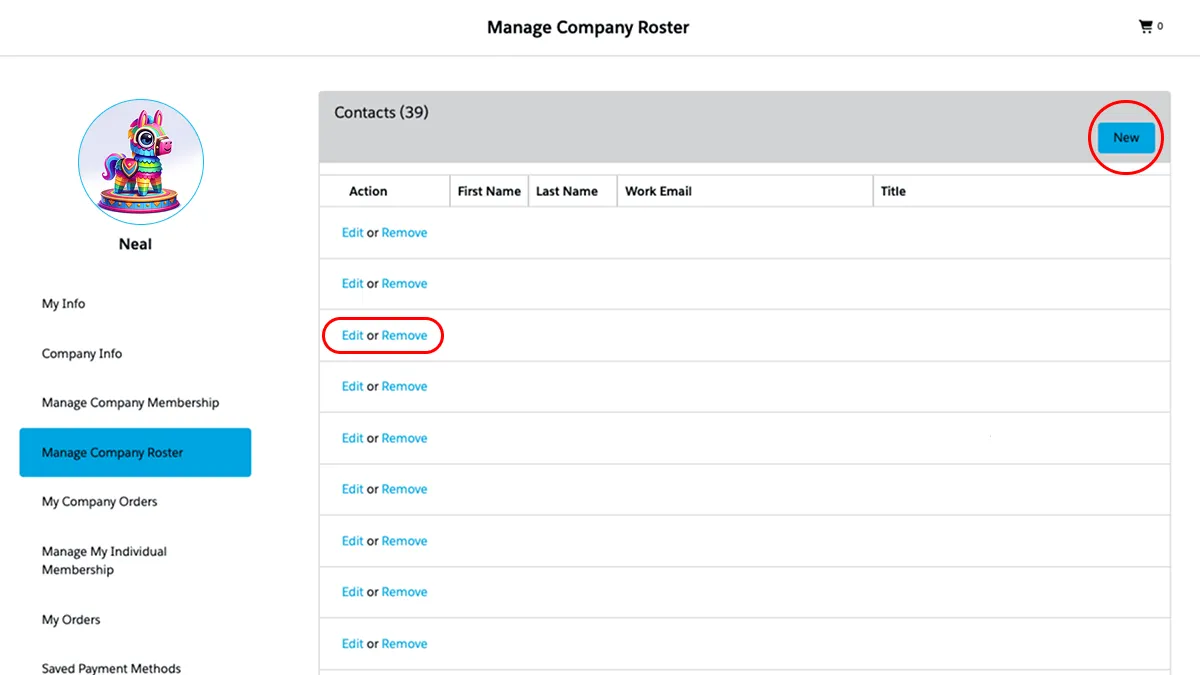Click the circled Edit link on row three
This screenshot has width=1200, height=675.
(x=352, y=335)
